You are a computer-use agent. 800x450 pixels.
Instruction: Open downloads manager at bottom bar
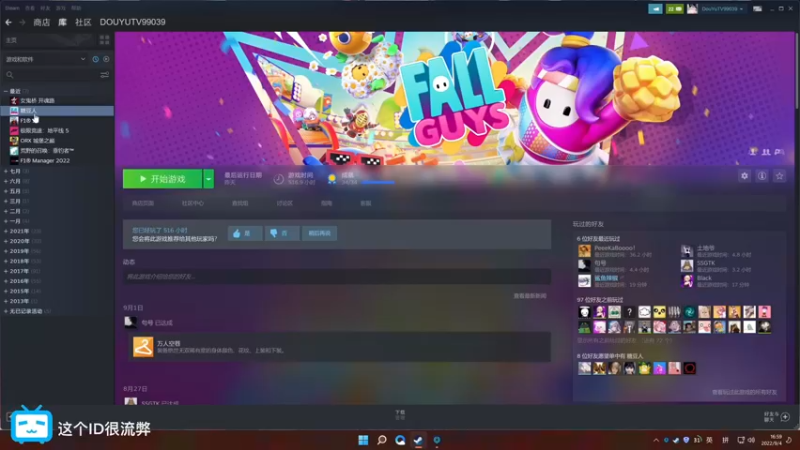pos(400,415)
